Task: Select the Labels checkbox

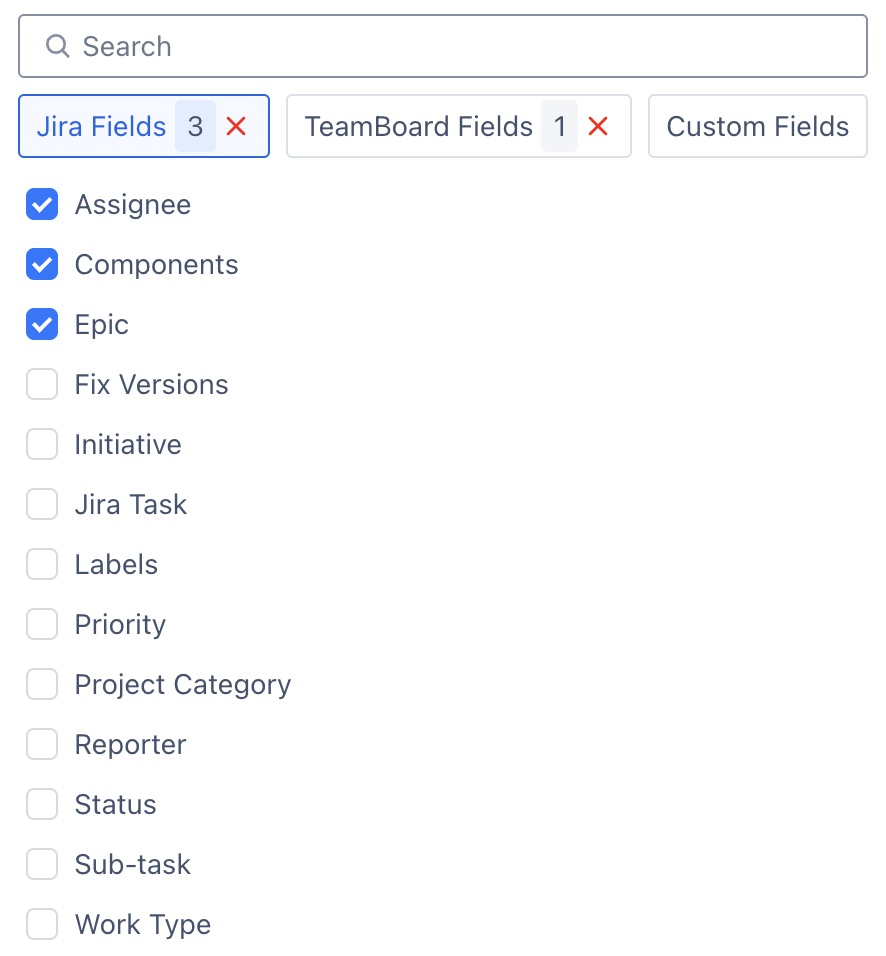Action: [42, 564]
